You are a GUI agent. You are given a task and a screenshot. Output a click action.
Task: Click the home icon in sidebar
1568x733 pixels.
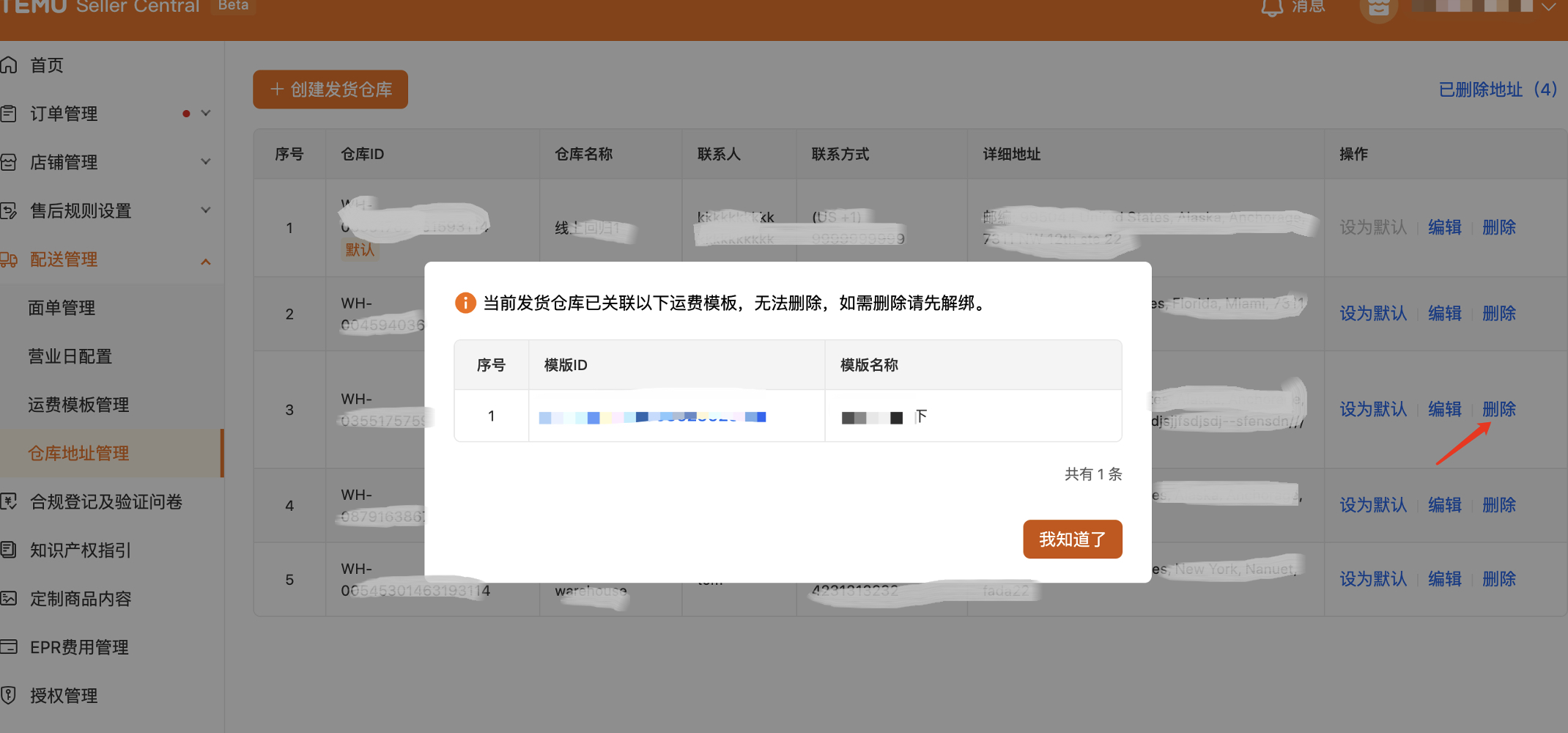[9, 65]
